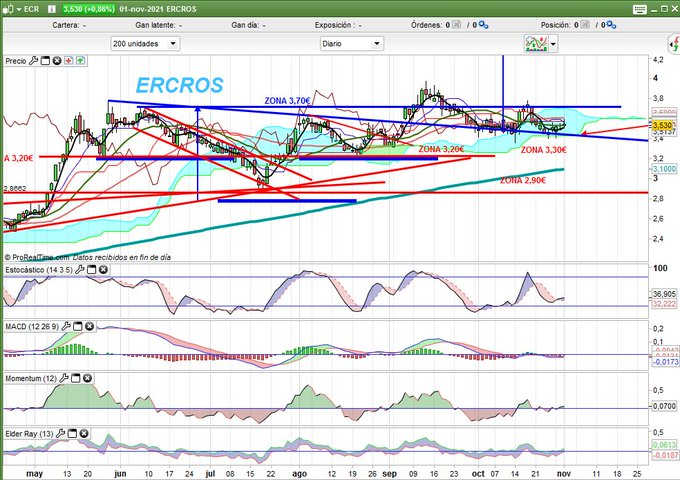Remove the MACD indicator panel
This screenshot has height=480, width=680.
tap(89, 326)
